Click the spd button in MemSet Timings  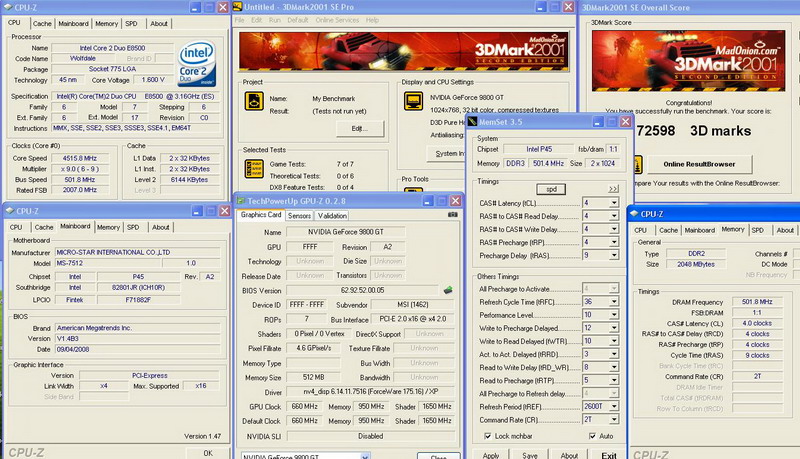pos(551,189)
